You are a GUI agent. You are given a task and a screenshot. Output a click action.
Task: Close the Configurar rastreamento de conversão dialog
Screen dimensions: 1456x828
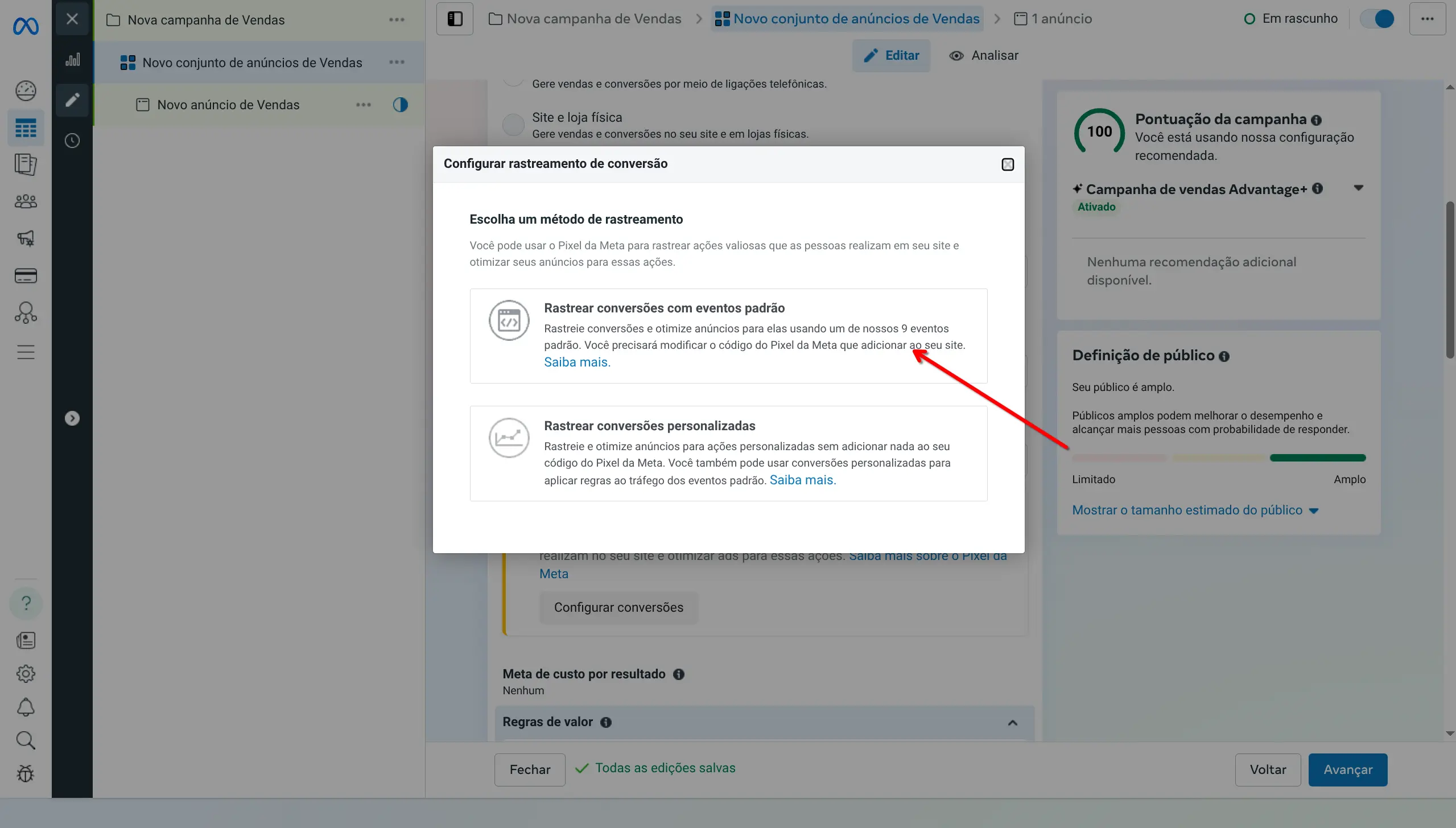pos(1007,164)
